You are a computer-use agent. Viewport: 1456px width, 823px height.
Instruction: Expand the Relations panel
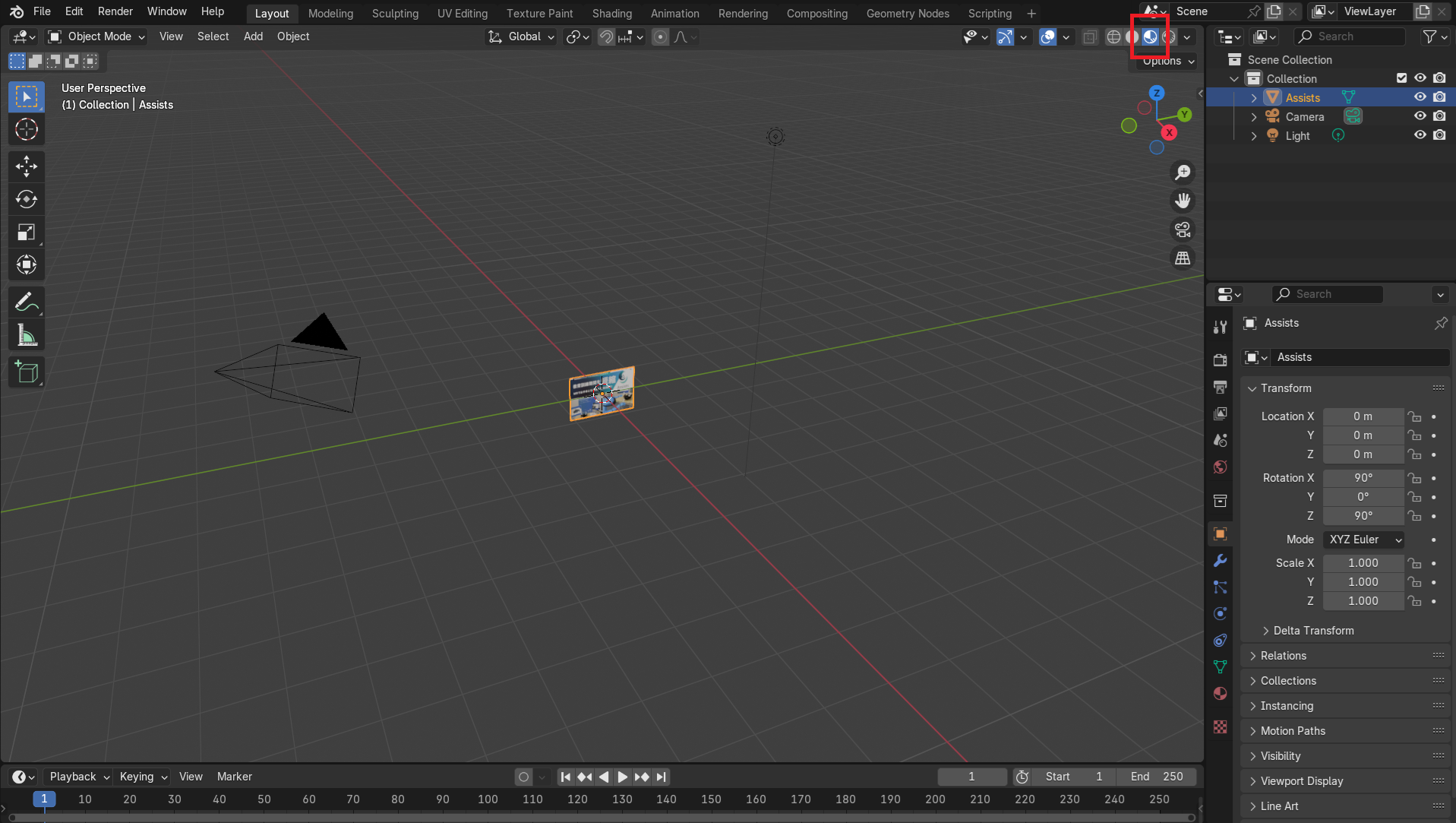pos(1284,656)
